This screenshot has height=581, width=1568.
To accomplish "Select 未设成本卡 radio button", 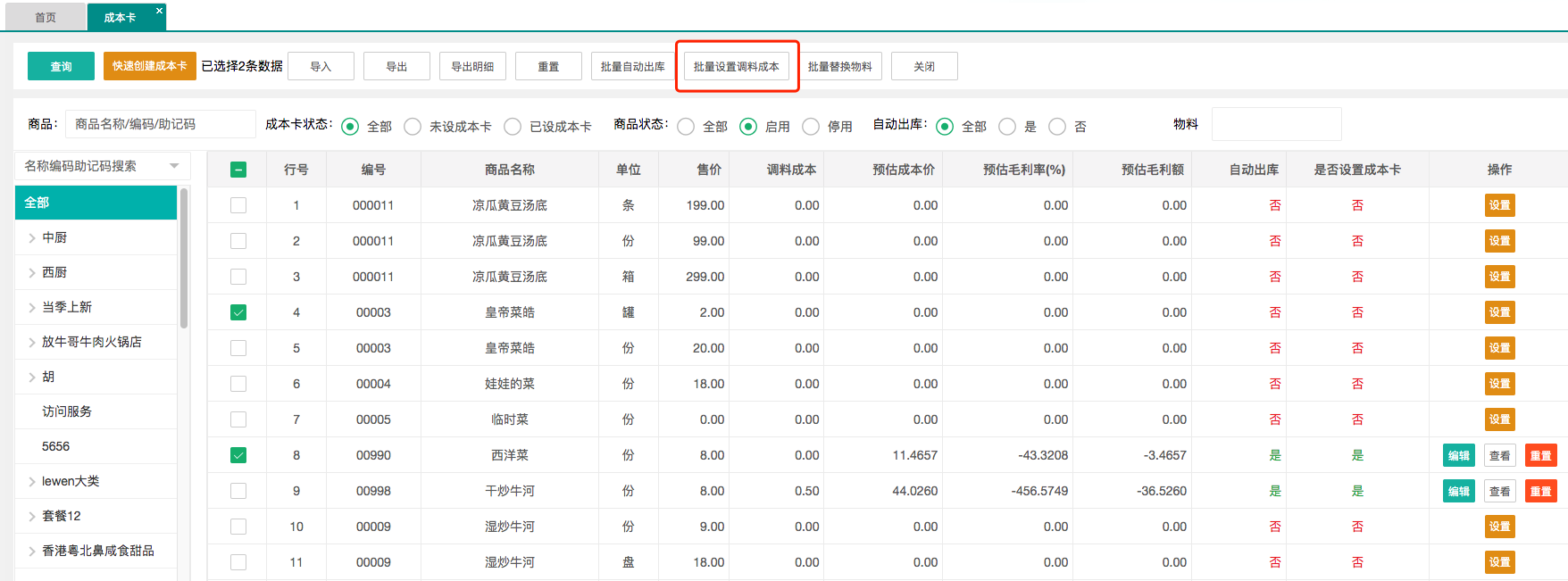I will 413,127.
